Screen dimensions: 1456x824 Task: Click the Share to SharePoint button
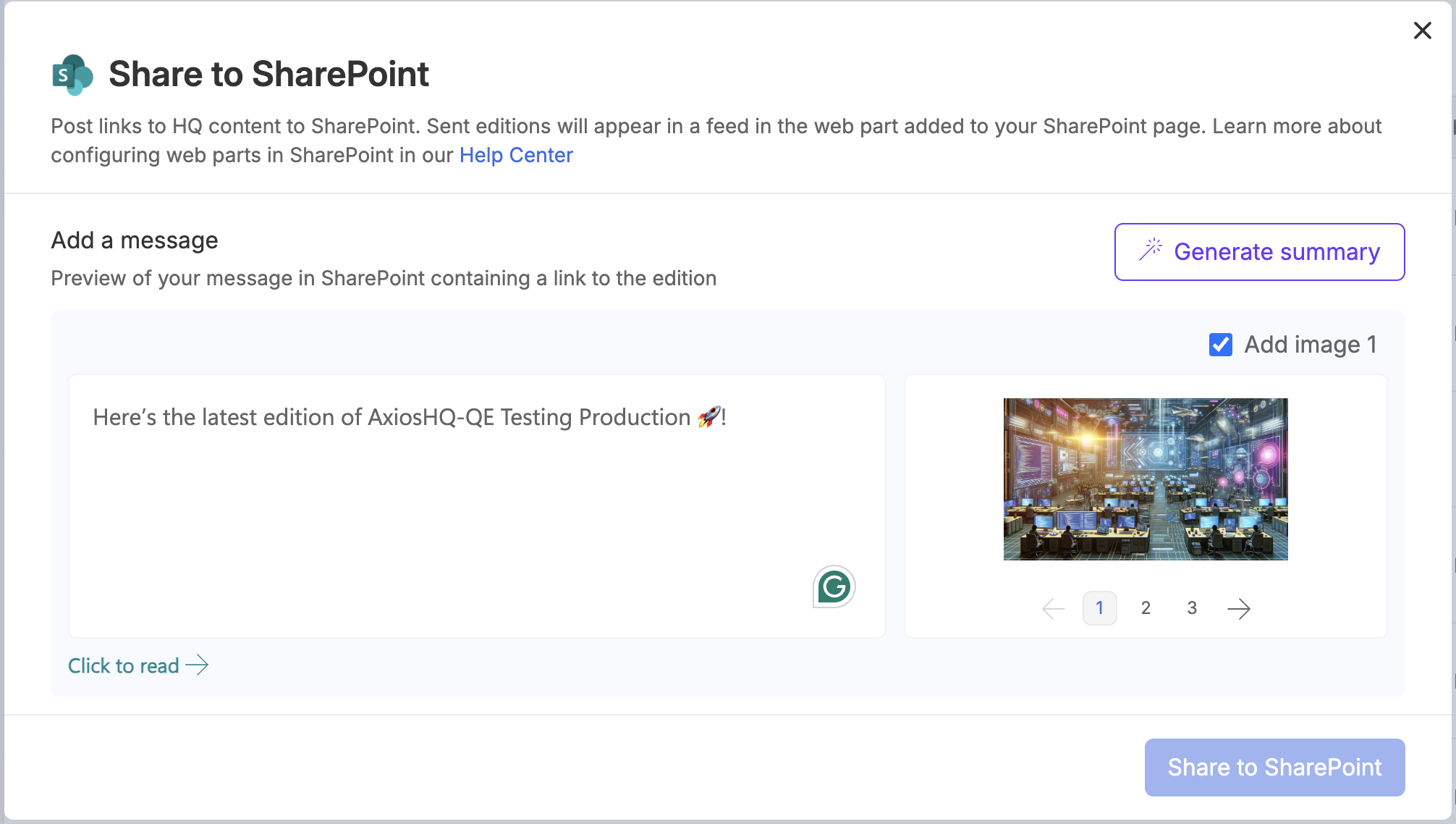[1274, 768]
